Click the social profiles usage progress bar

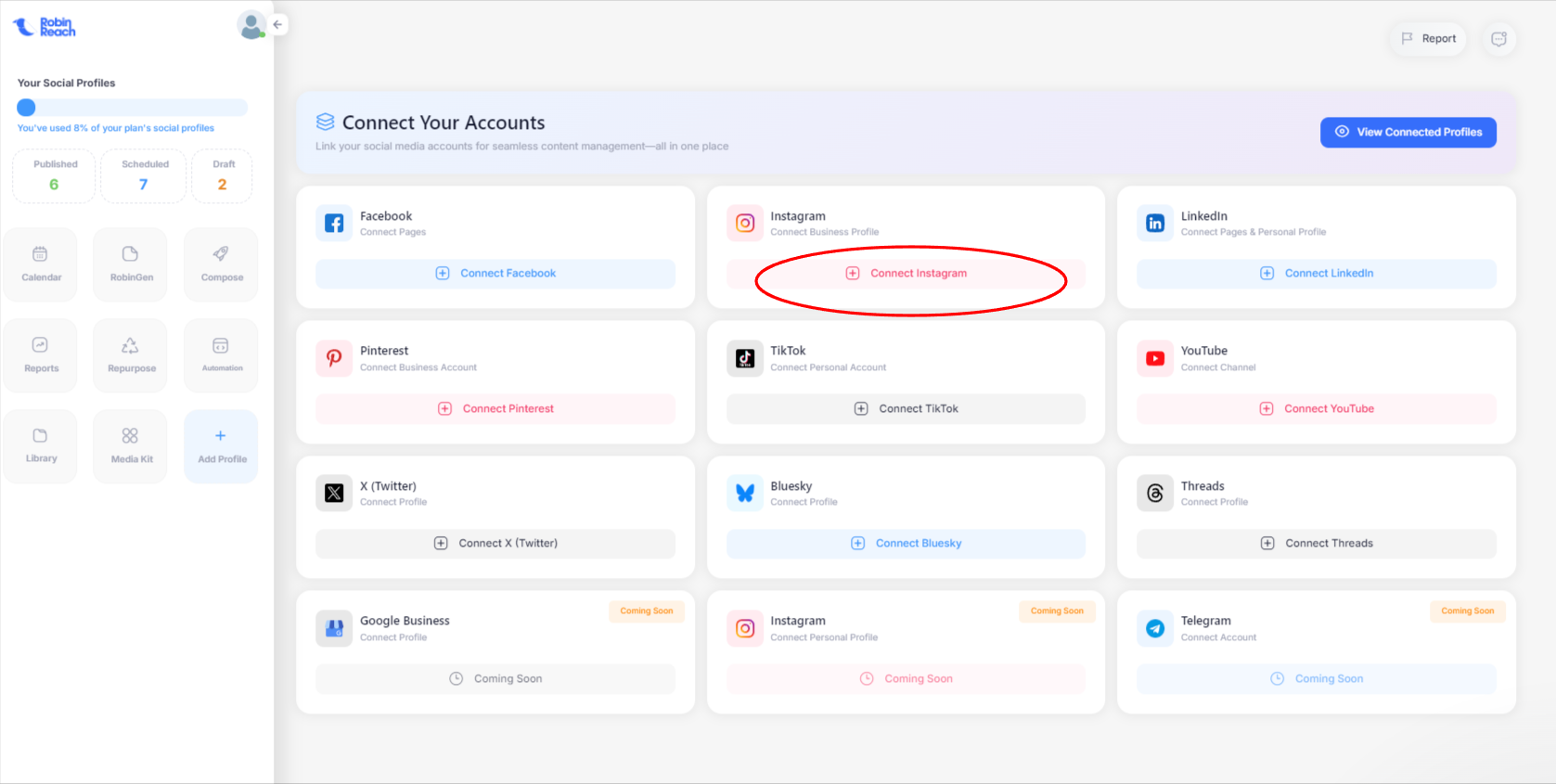click(133, 108)
